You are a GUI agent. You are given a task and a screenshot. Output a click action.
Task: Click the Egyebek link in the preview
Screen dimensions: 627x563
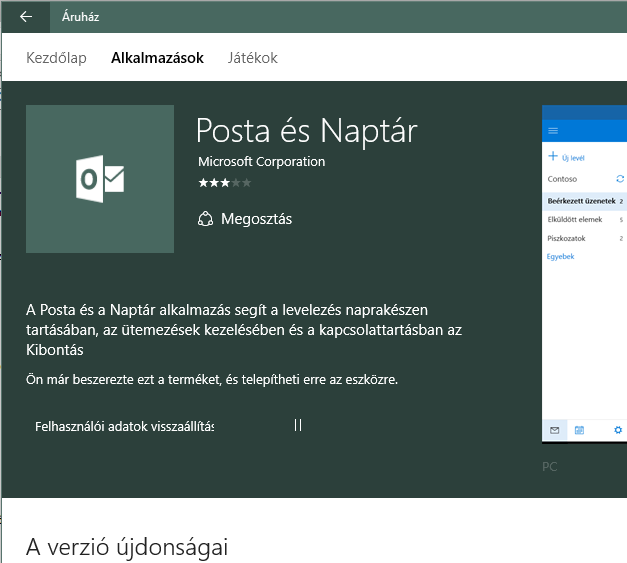[x=560, y=256]
